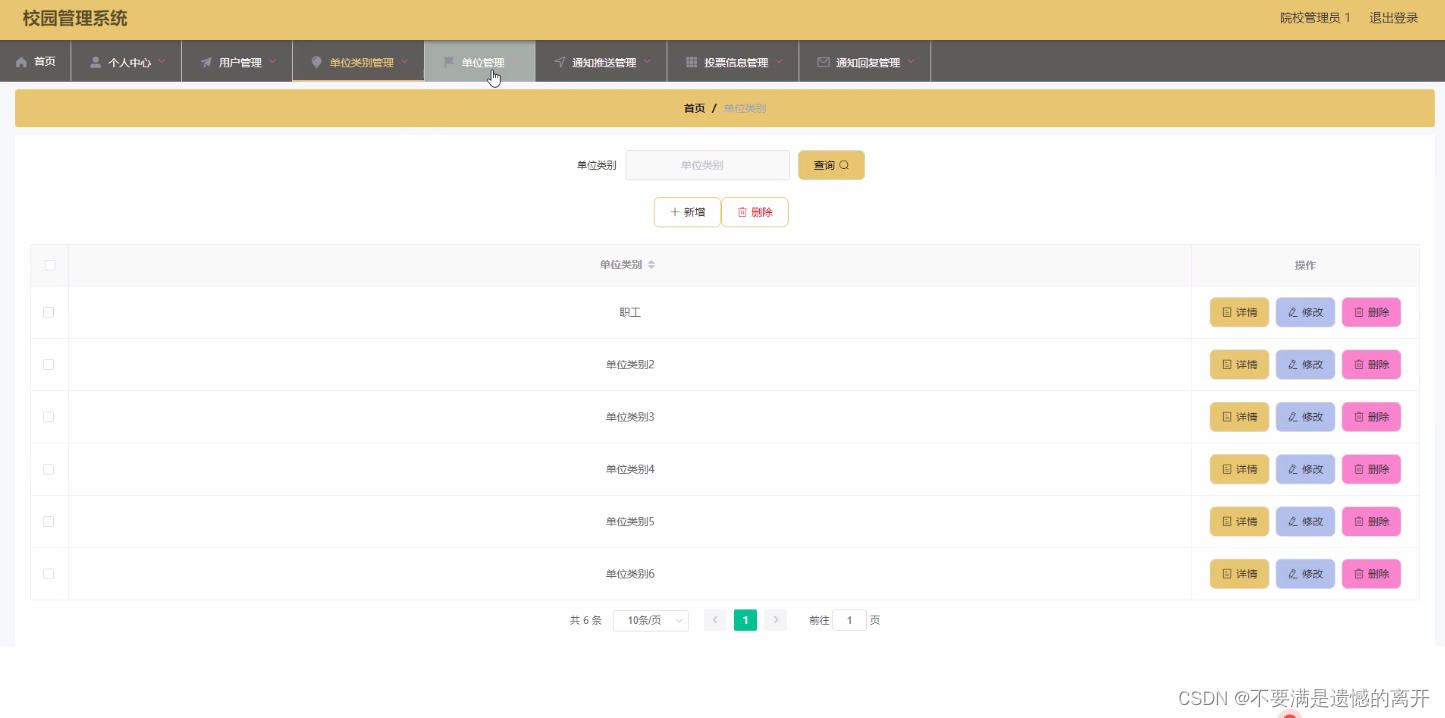Open the 通知推送管理 menu item
The width and height of the screenshot is (1445, 718).
601,62
